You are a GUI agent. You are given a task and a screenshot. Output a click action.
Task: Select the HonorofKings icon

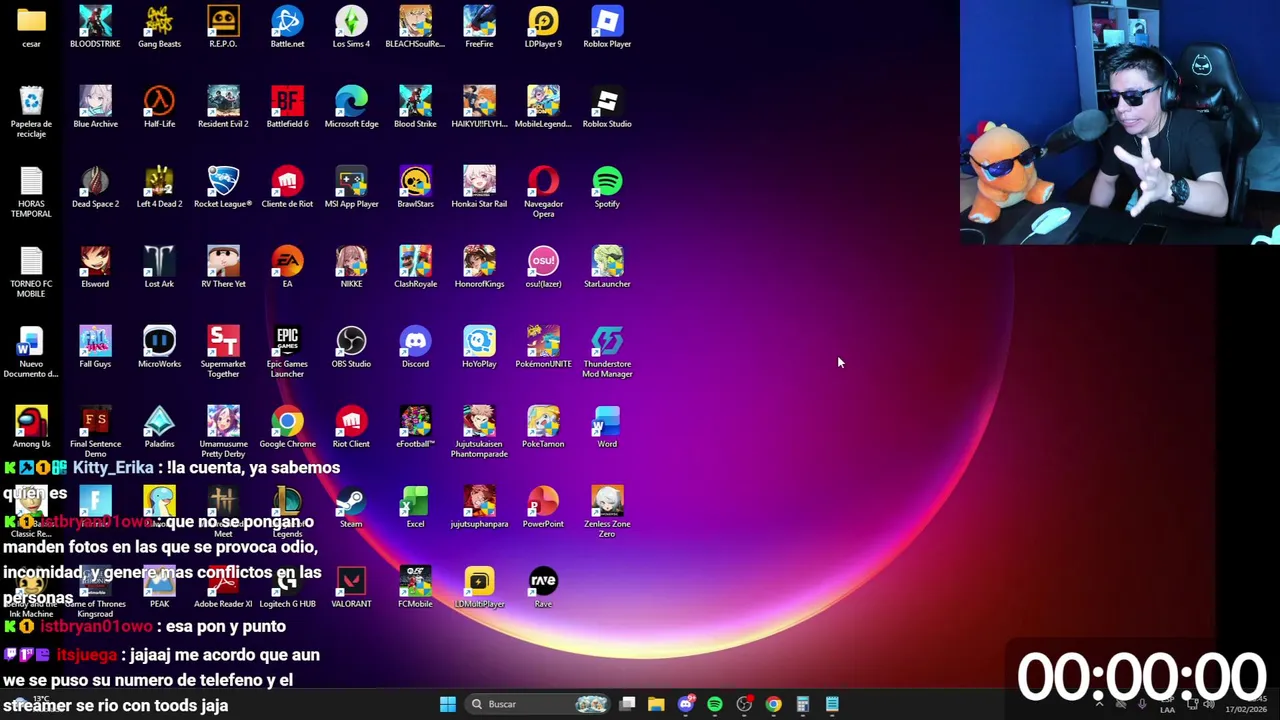tap(479, 267)
